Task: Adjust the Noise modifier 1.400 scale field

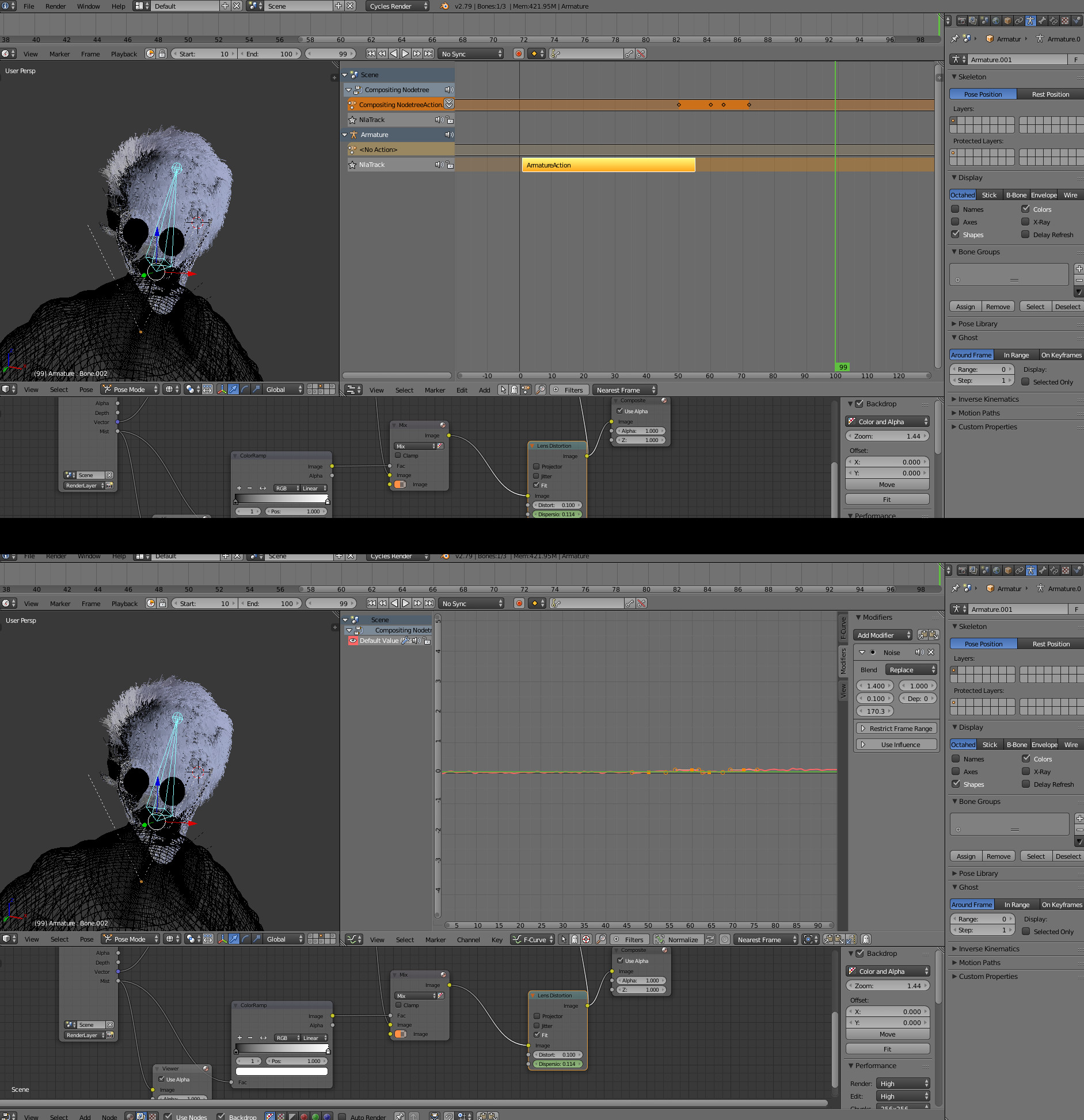Action: coord(875,685)
